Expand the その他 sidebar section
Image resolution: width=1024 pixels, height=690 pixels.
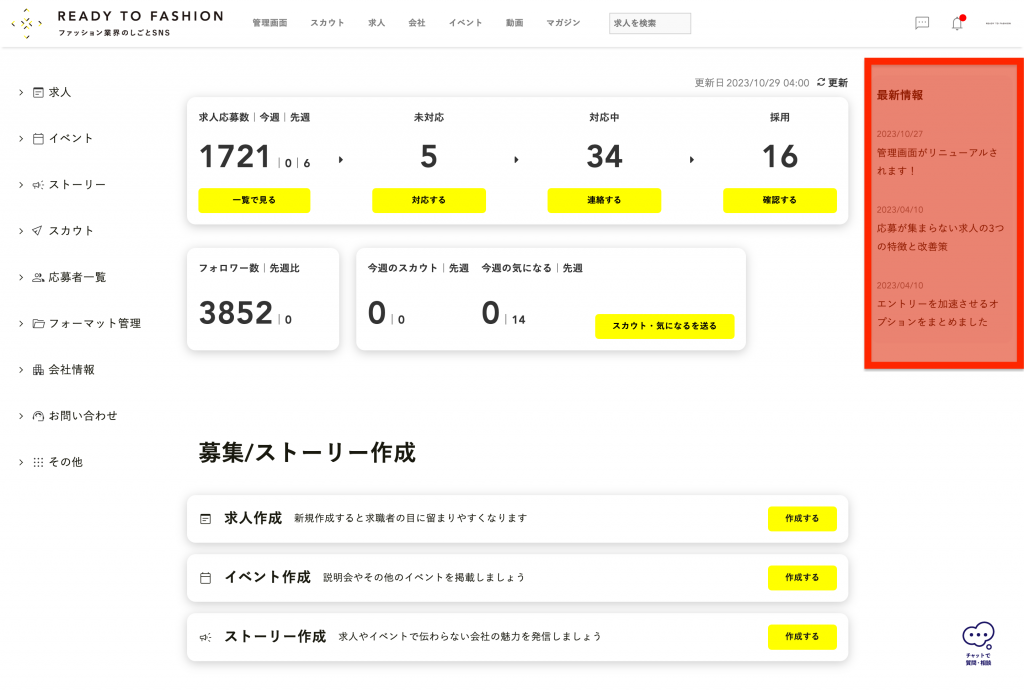pyautogui.click(x=20, y=462)
